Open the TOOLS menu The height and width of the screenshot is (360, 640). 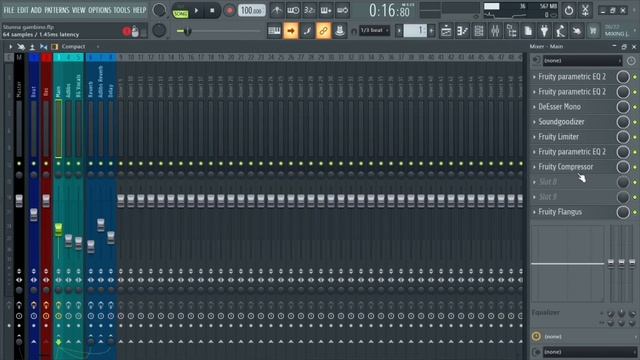click(x=122, y=10)
